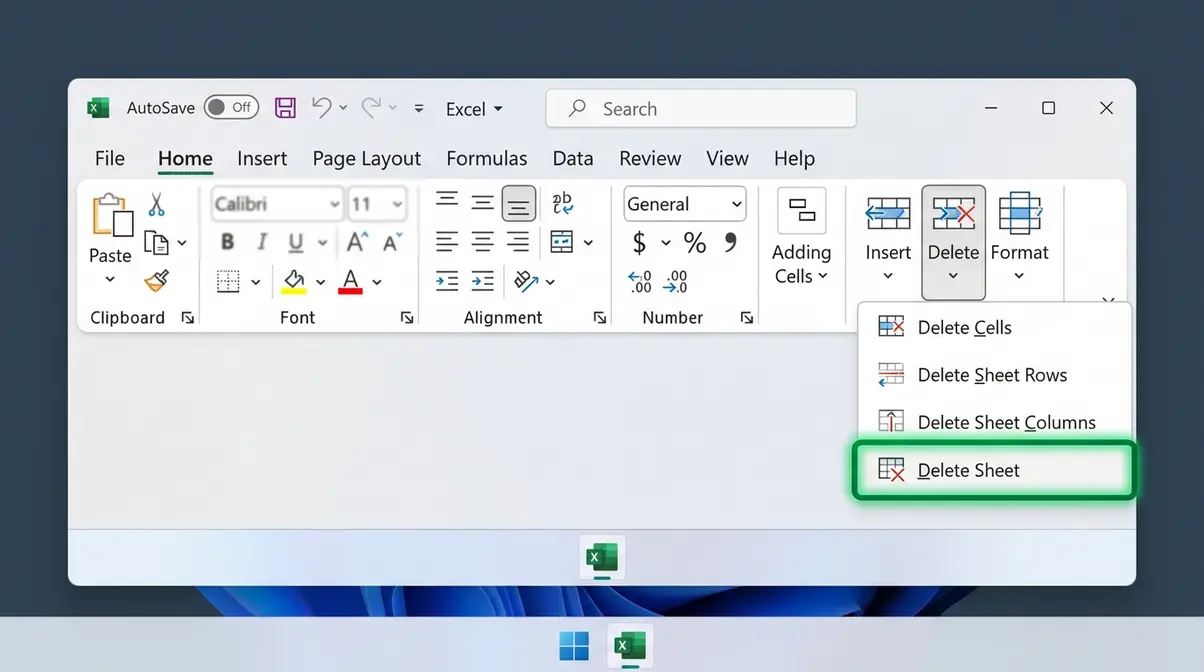
Task: Click the Redo arrow icon
Action: point(371,108)
